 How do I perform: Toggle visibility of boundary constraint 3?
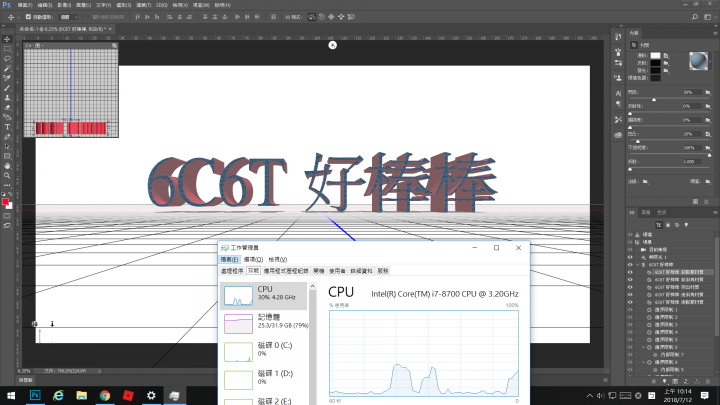click(x=630, y=325)
